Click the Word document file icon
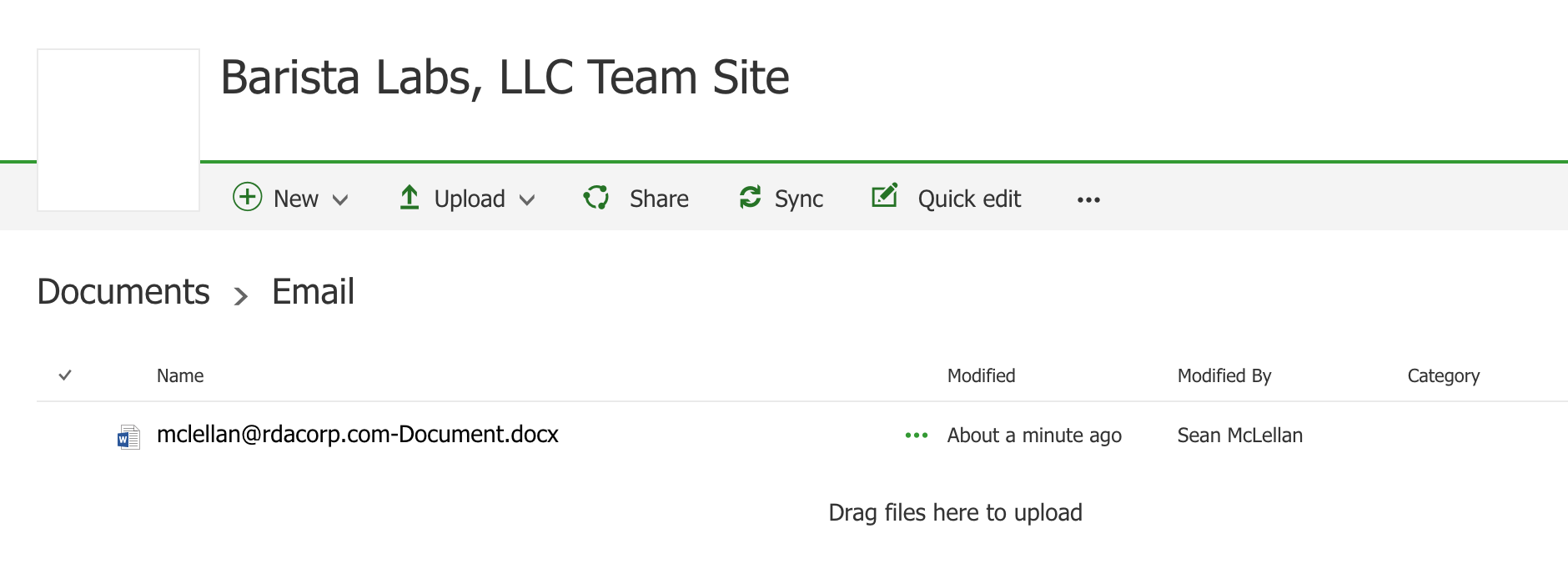This screenshot has height=574, width=1568. pos(128,436)
